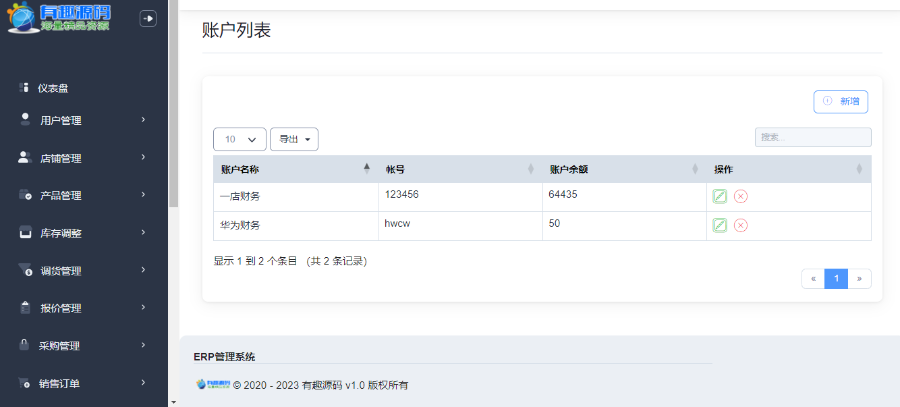The width and height of the screenshot is (900, 407).
Task: Sort table by 帐号 column
Action: 460,169
